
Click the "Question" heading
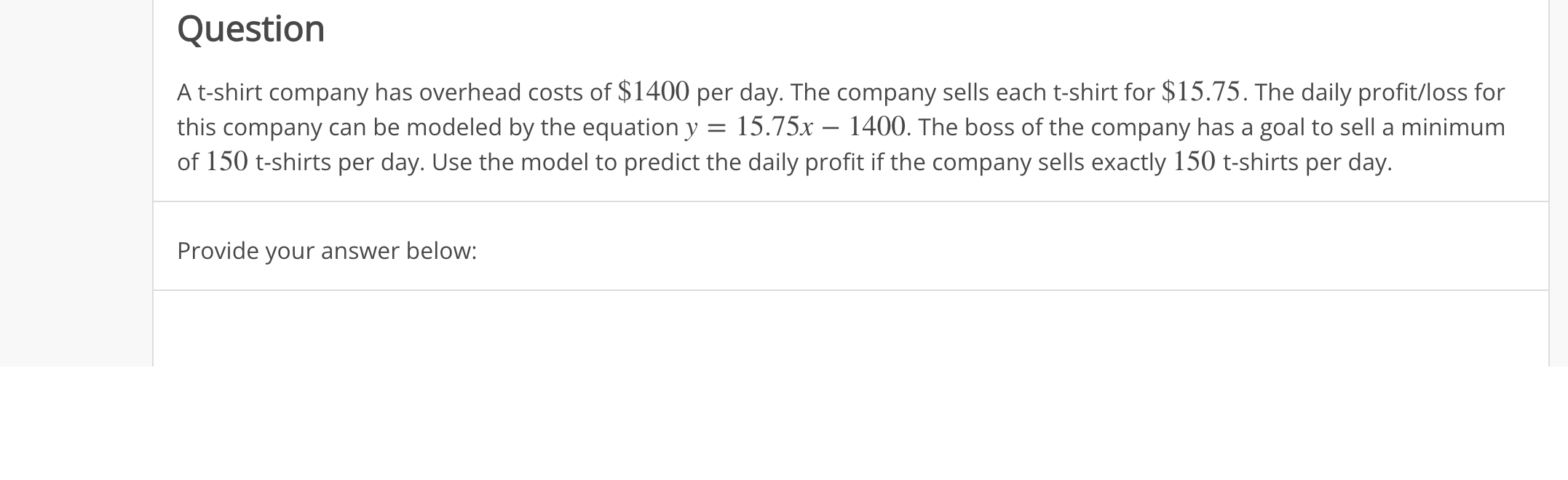[x=250, y=30]
